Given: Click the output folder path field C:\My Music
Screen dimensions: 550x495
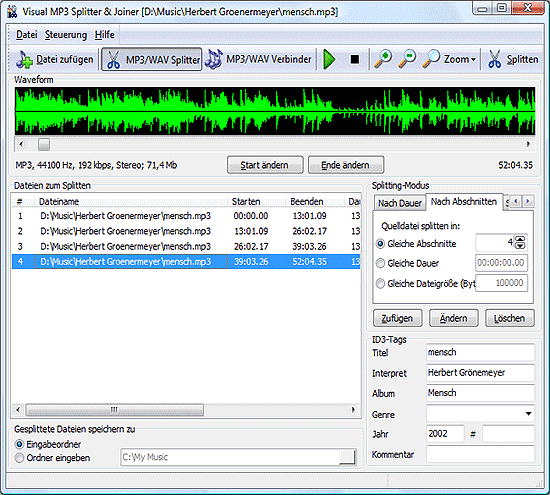Looking at the screenshot, I should click(230, 457).
